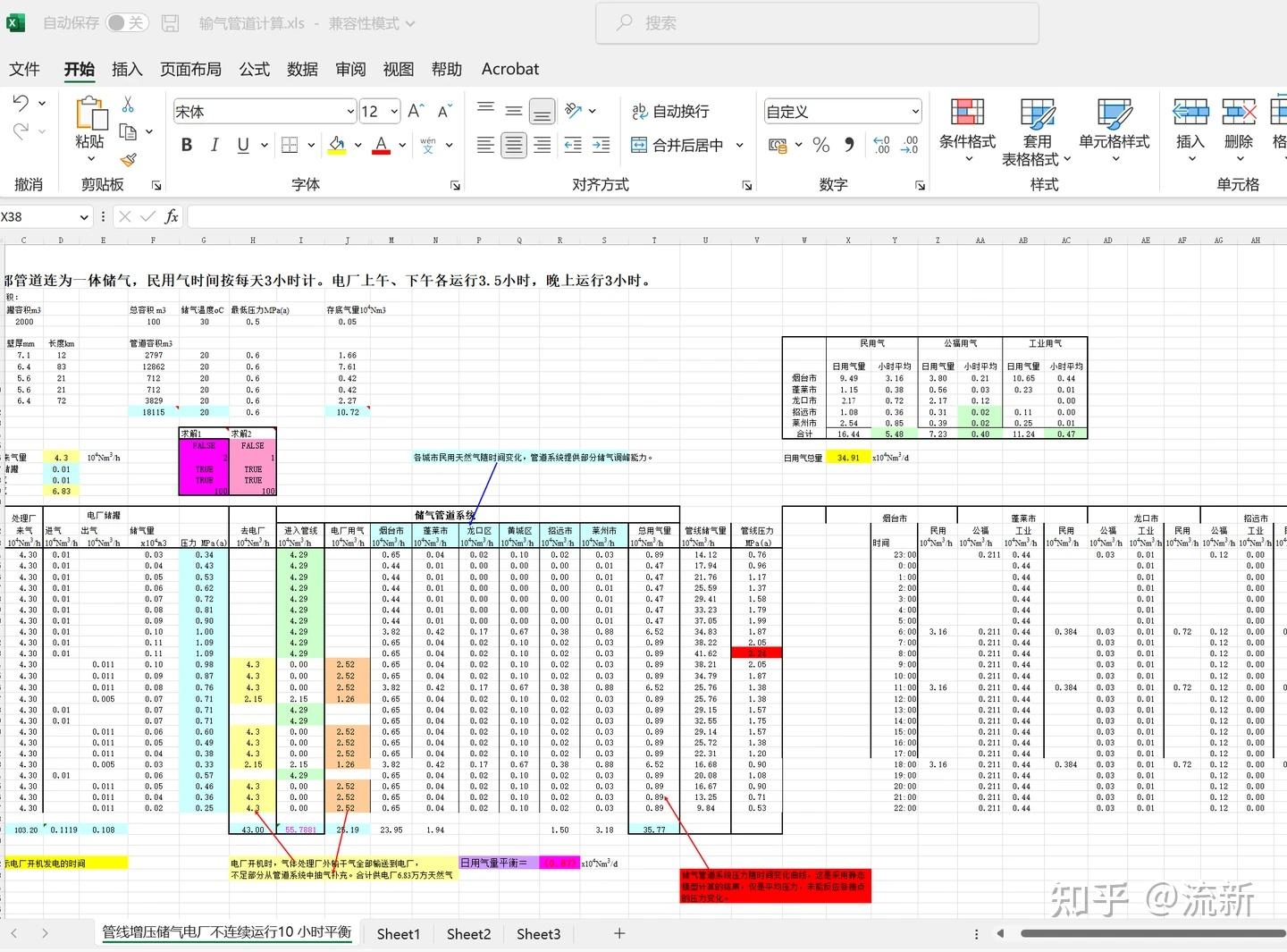Open the alignment settings dialog launcher
The image size is (1287, 952).
pos(747,185)
